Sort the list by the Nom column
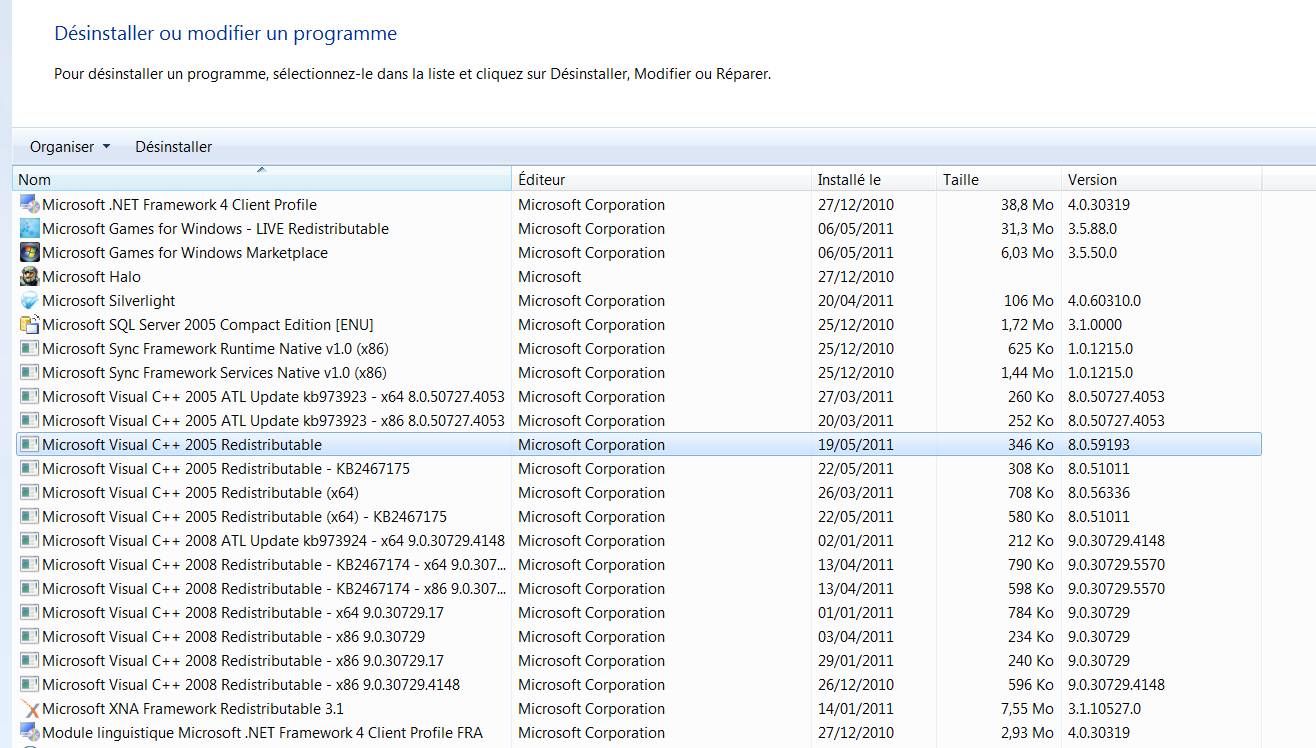This screenshot has height=748, width=1316. [x=262, y=180]
